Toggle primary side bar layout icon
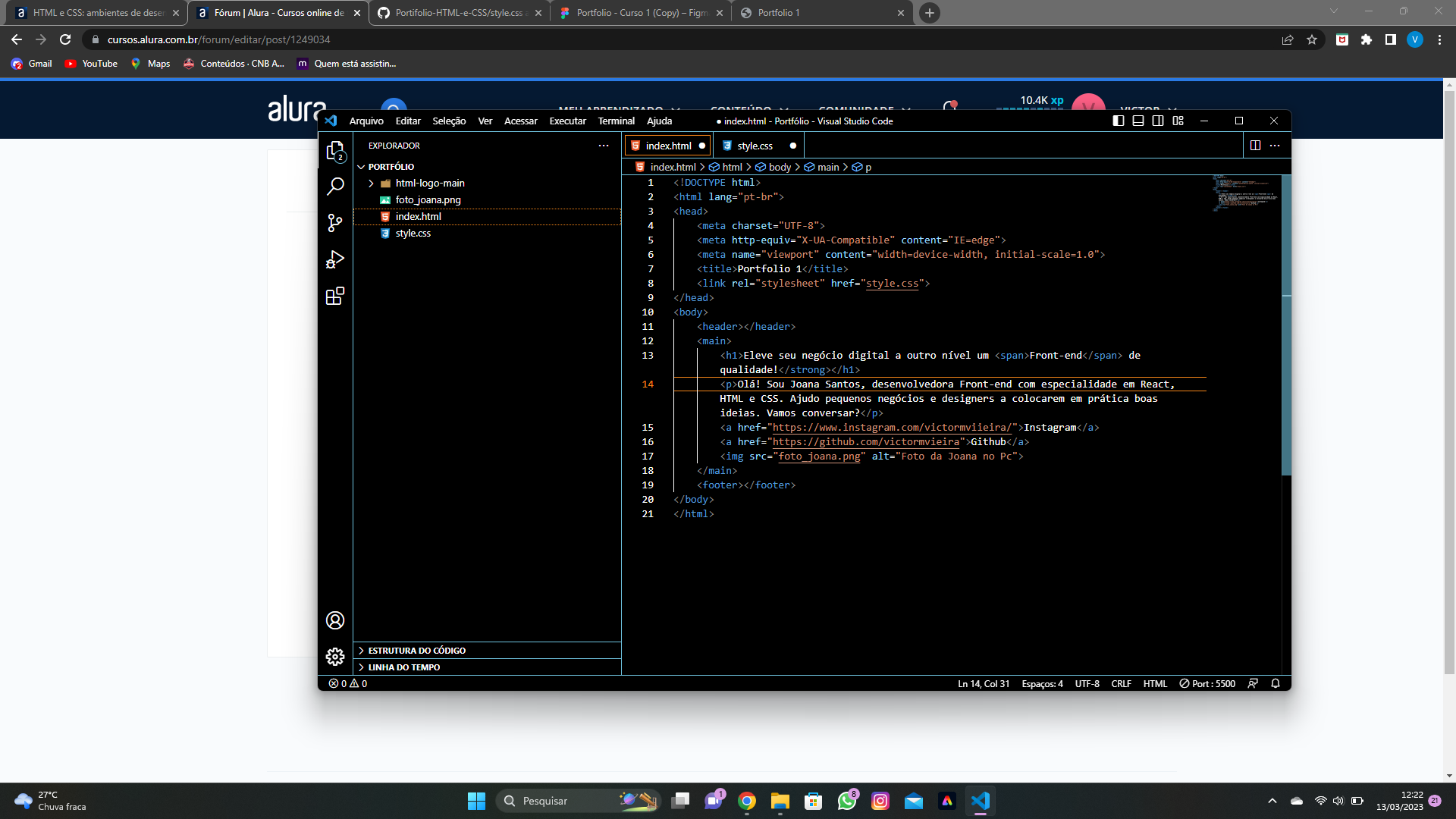This screenshot has width=1456, height=819. [x=1119, y=121]
